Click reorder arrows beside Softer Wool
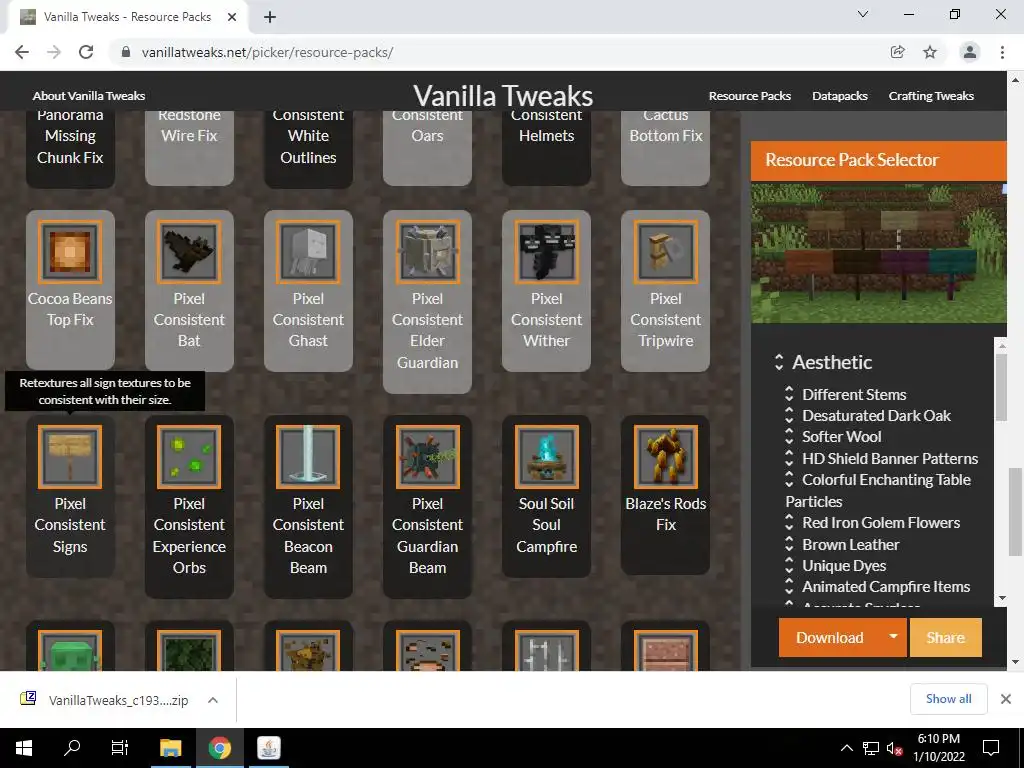Viewport: 1024px width, 768px height. [x=789, y=436]
